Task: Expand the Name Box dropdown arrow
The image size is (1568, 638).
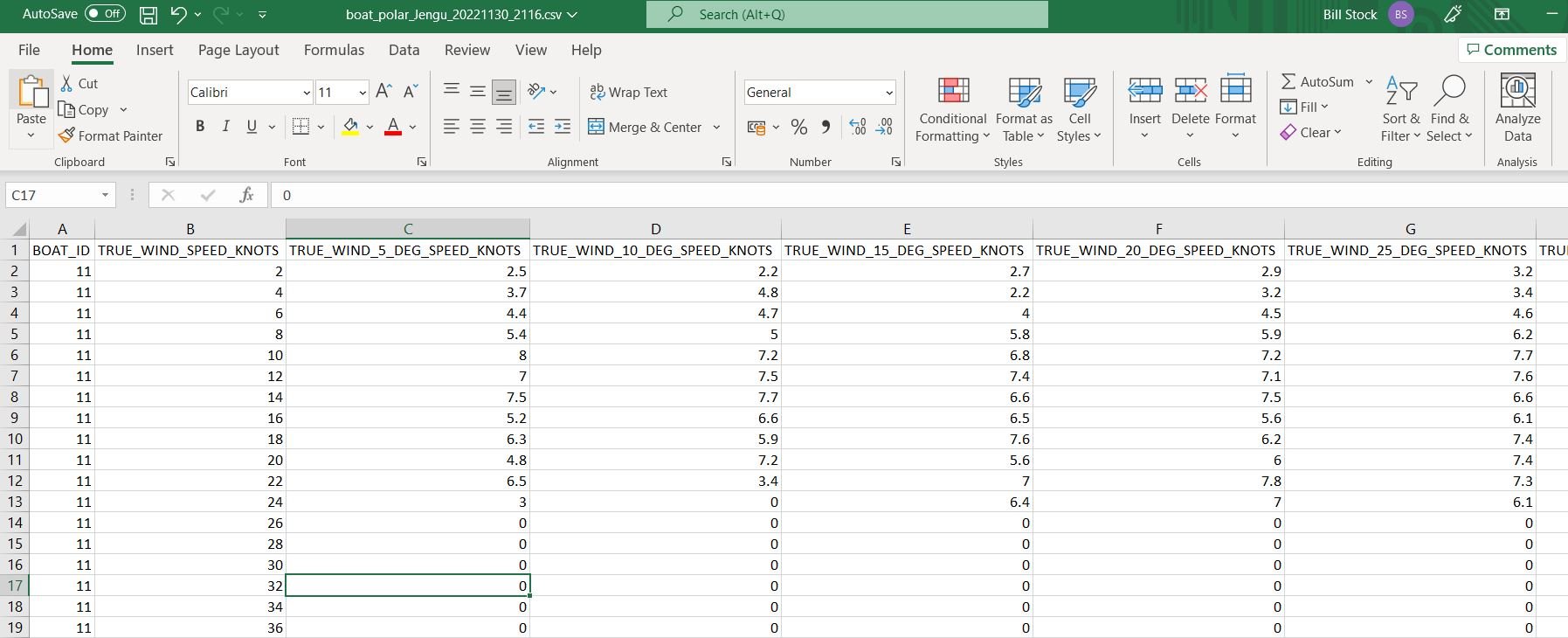Action: (x=105, y=195)
